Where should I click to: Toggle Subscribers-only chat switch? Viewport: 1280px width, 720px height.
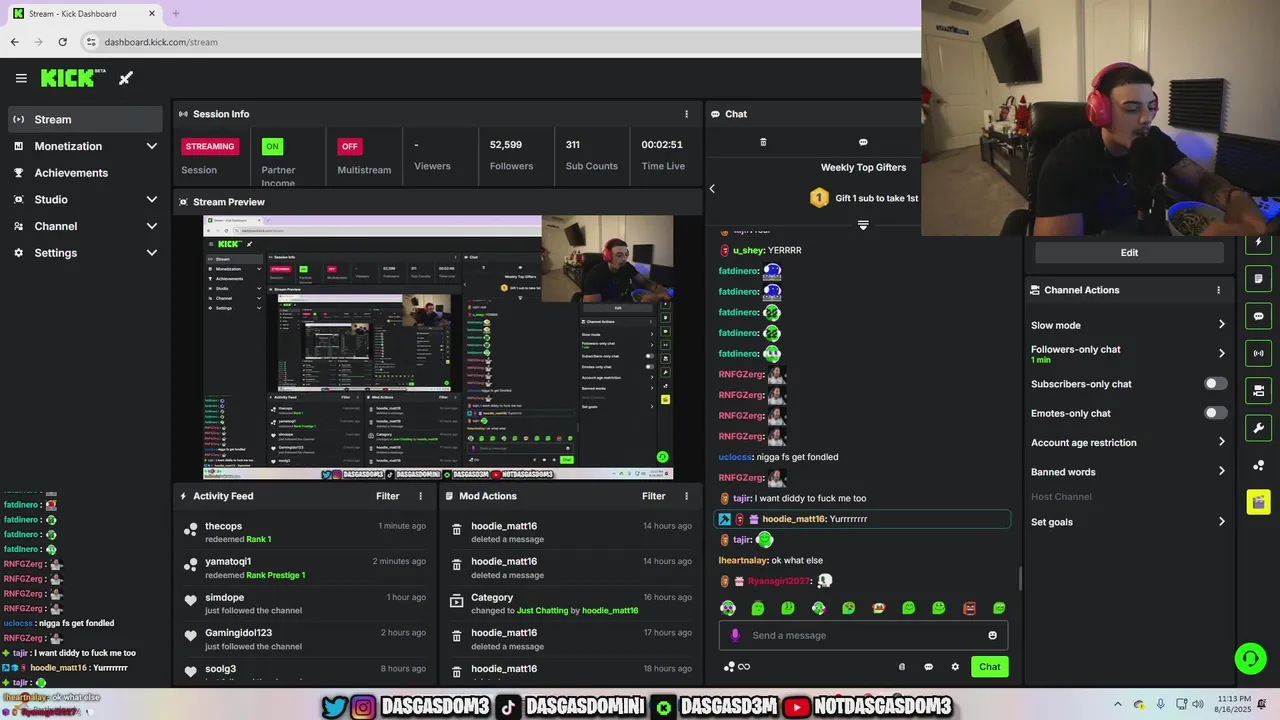[1215, 384]
